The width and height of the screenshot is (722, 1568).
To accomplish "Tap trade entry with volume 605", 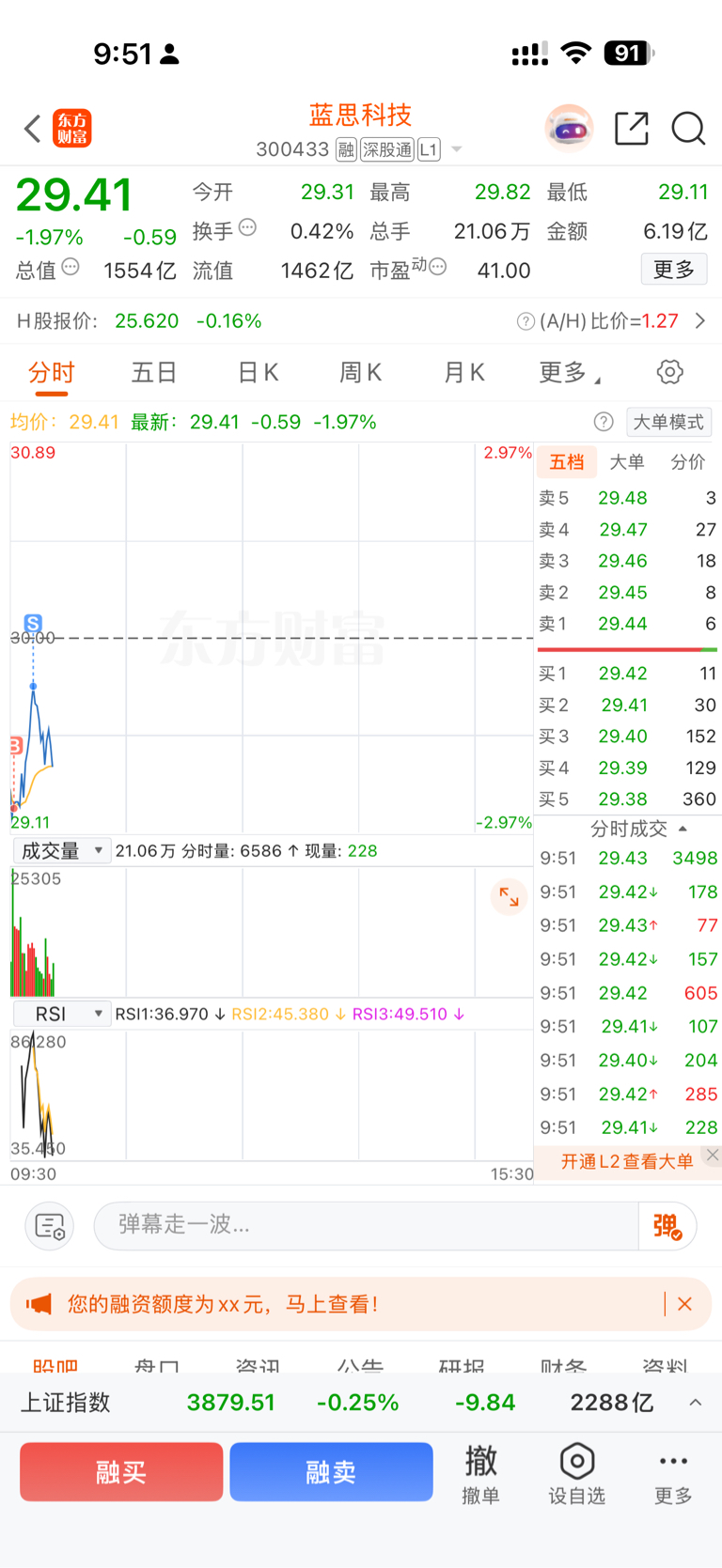I will click(628, 993).
